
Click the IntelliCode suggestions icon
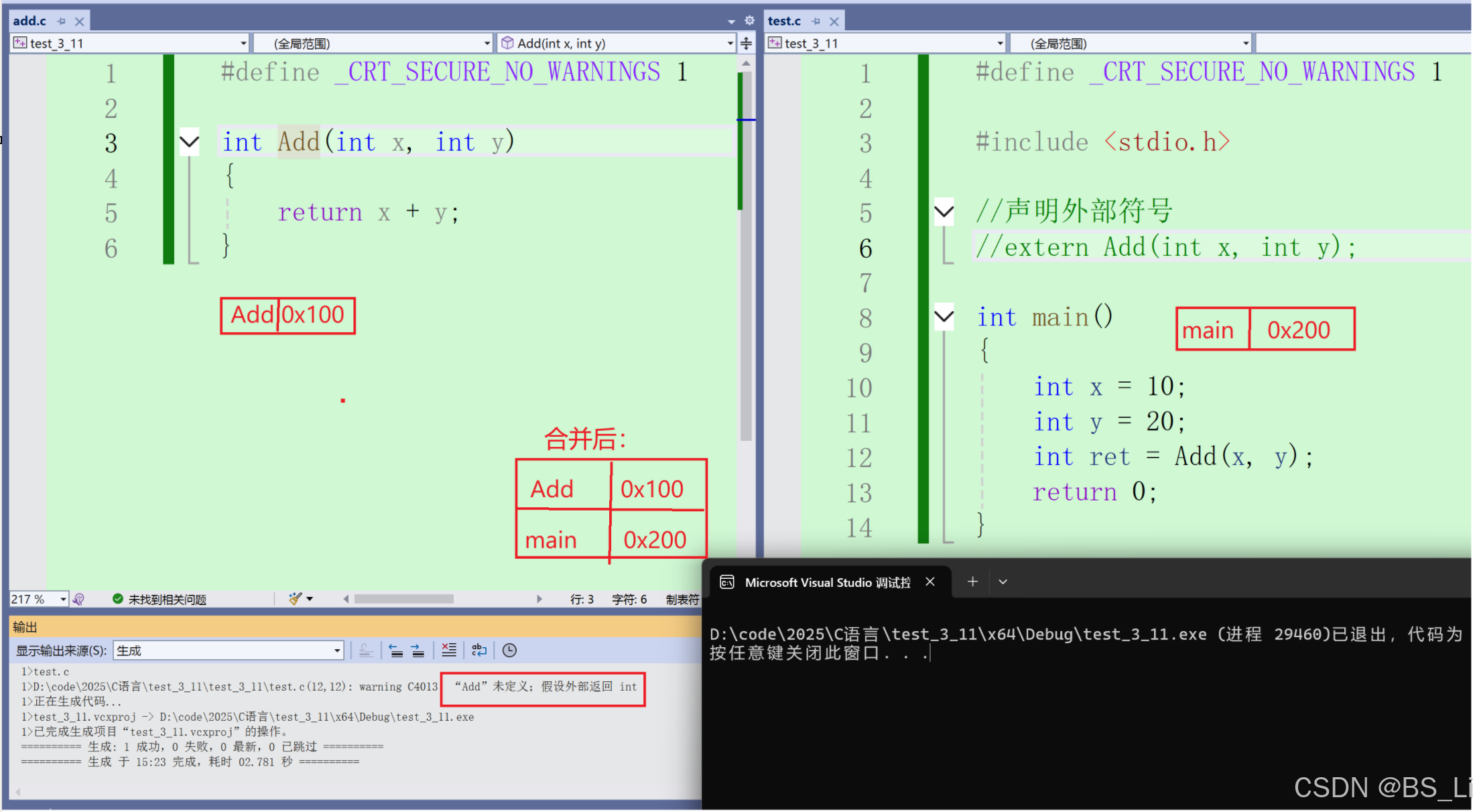click(x=78, y=599)
